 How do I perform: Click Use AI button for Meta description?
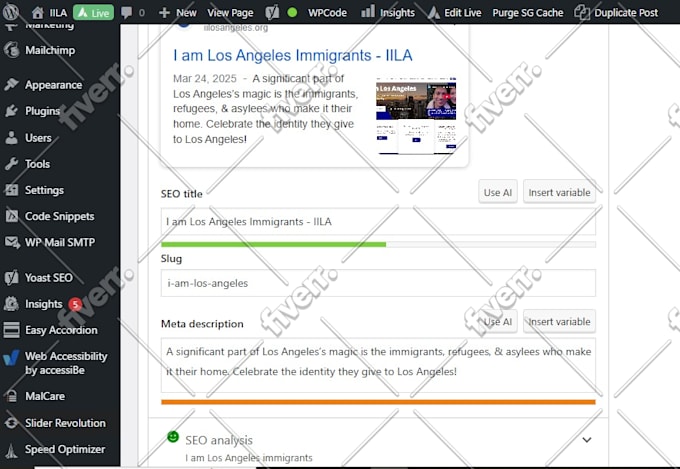498,321
